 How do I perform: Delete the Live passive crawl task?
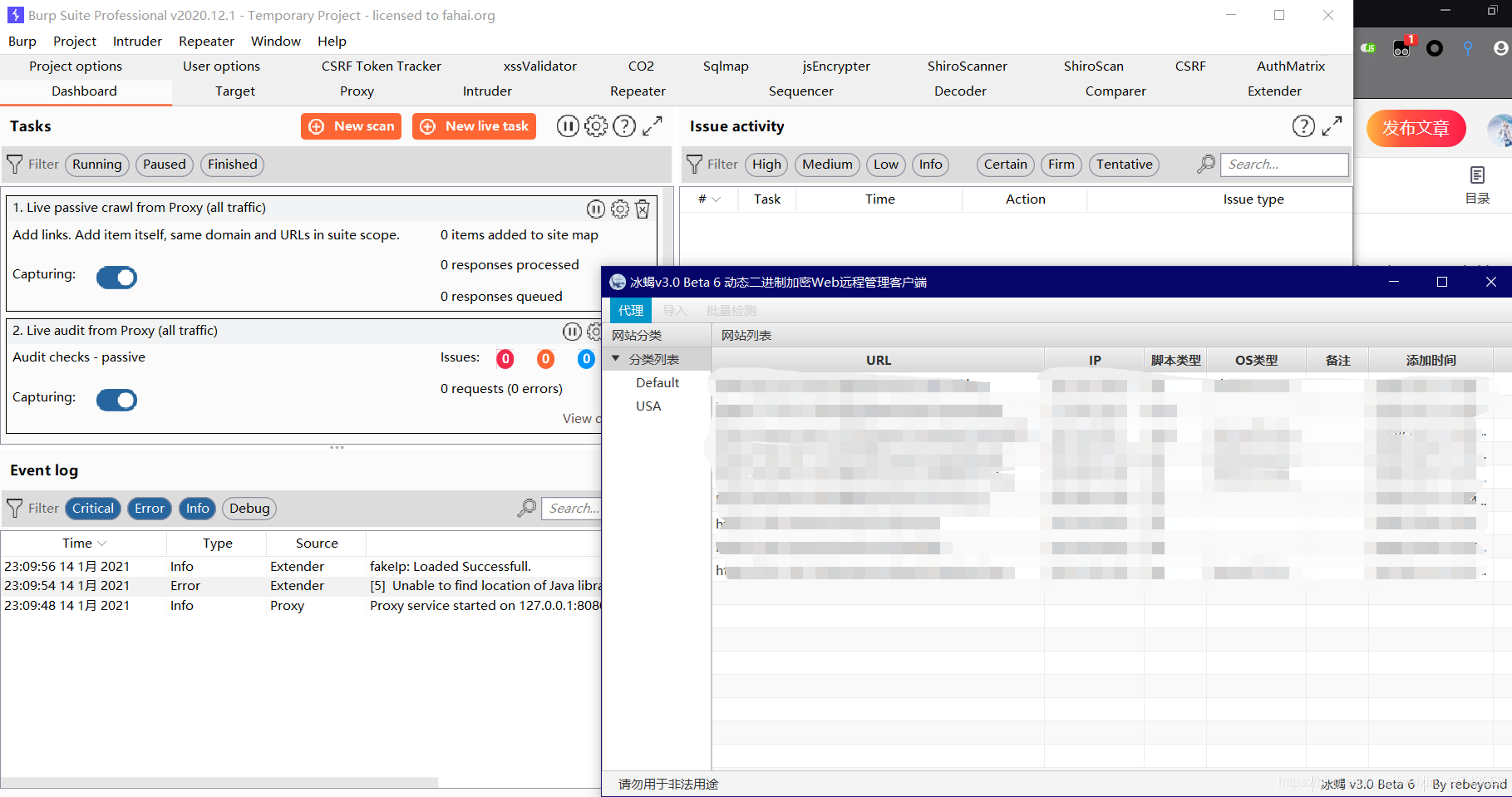tap(643, 209)
